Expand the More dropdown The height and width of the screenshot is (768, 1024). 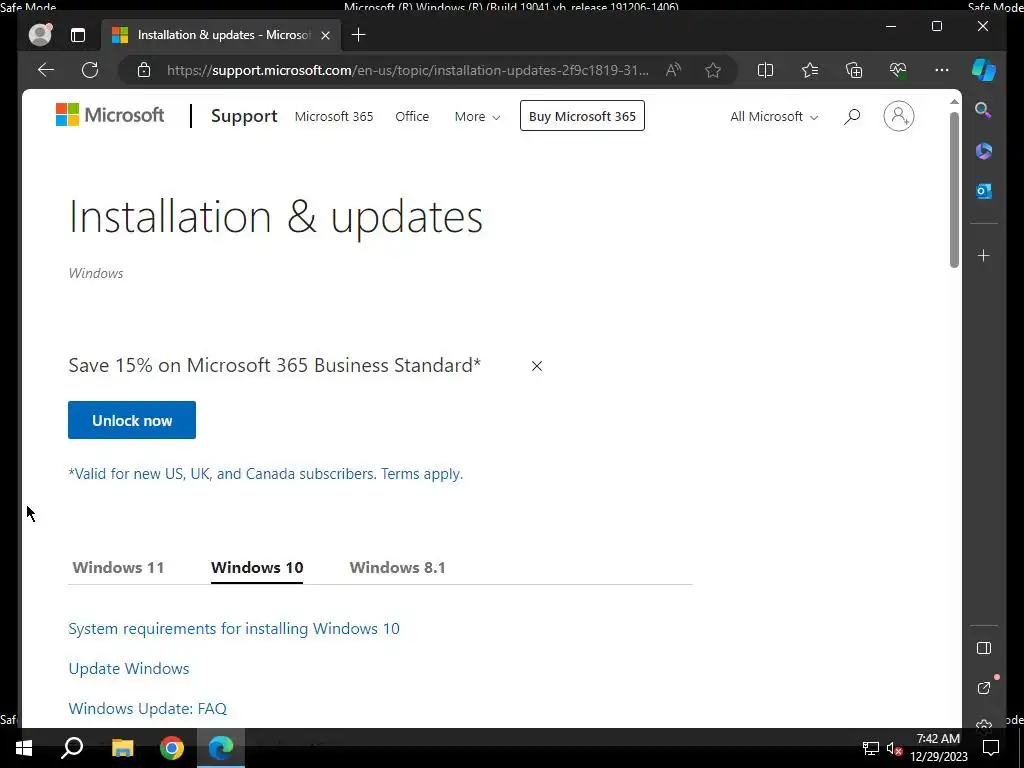(477, 116)
